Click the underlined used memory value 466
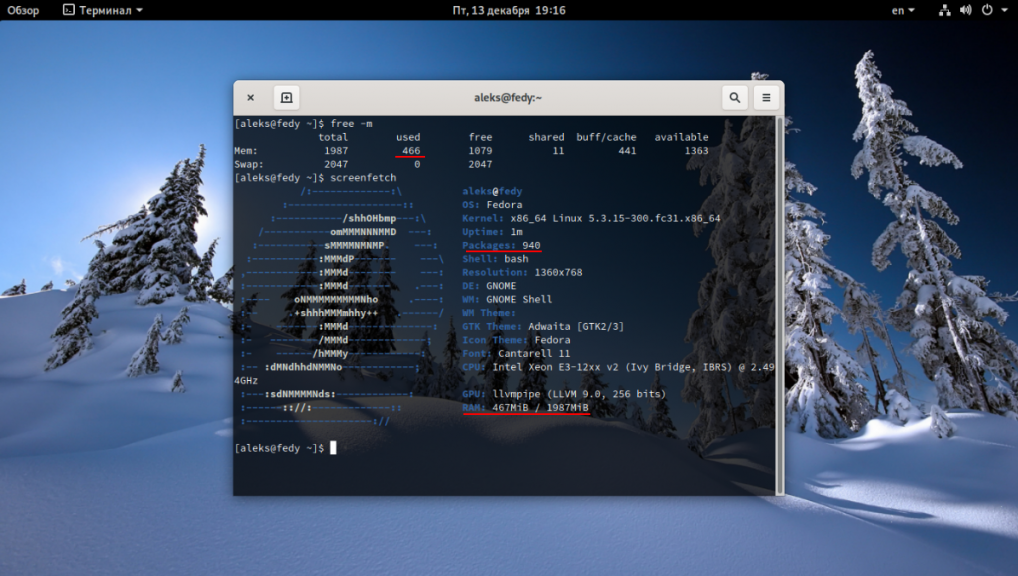 tap(410, 151)
